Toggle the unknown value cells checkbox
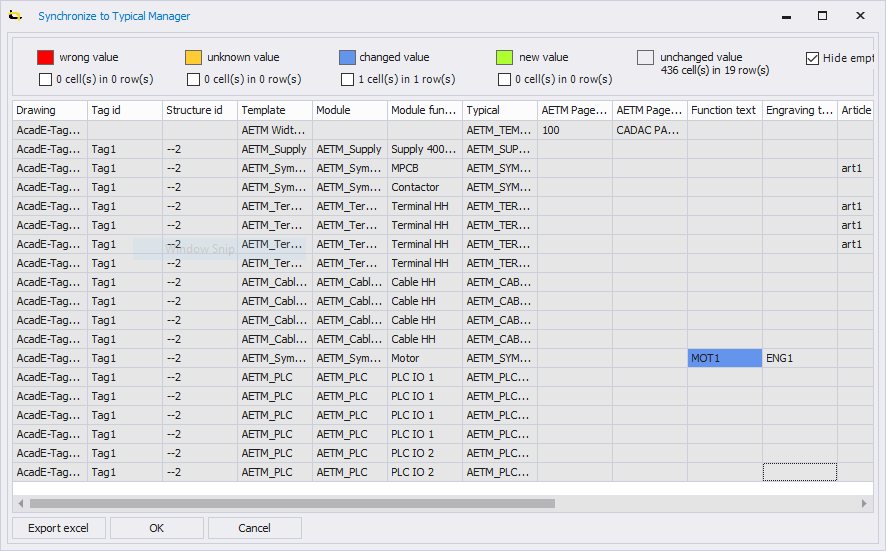The height and width of the screenshot is (551, 886). (193, 80)
